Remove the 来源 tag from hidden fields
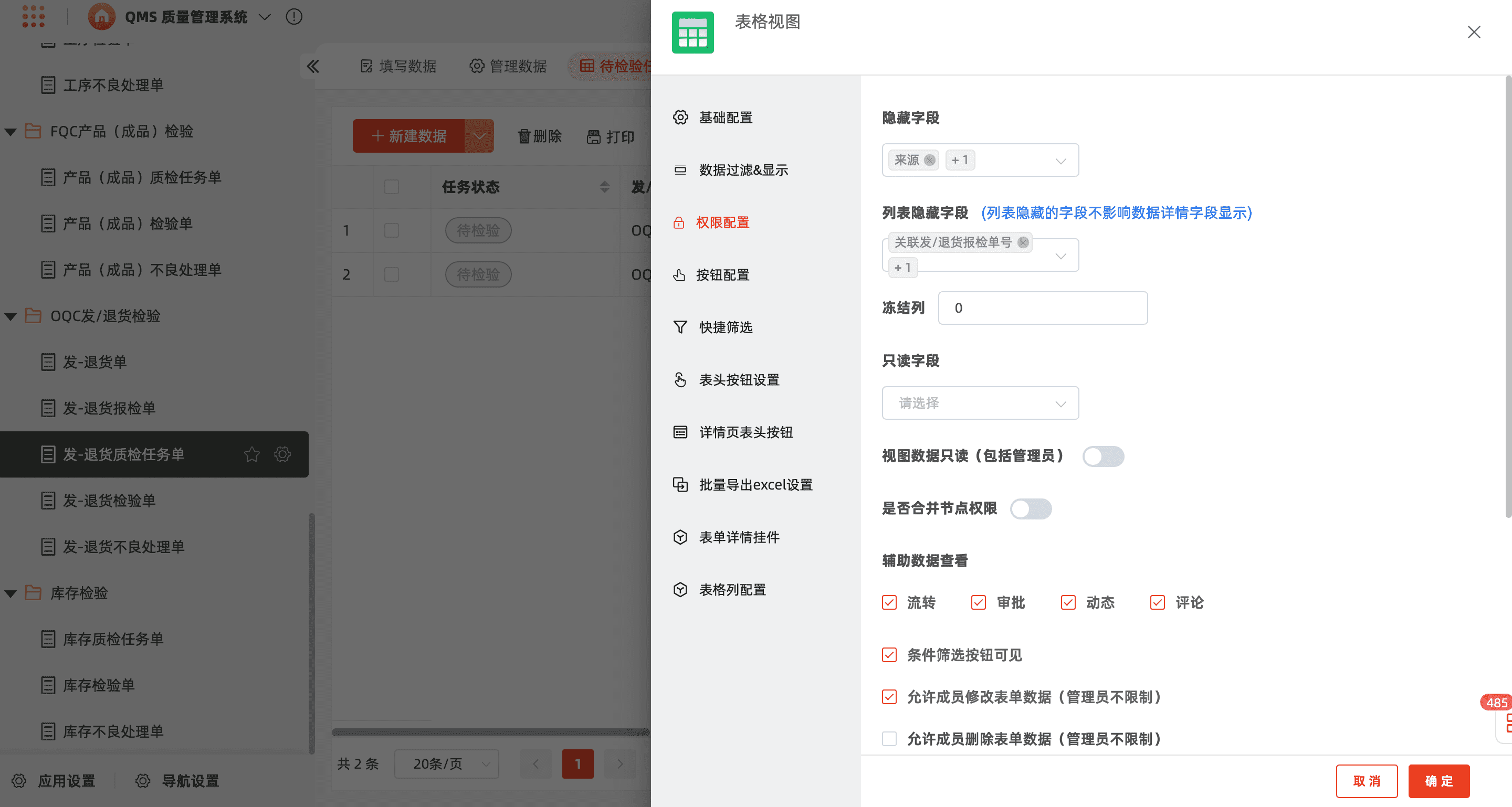This screenshot has width=1512, height=807. 929,160
